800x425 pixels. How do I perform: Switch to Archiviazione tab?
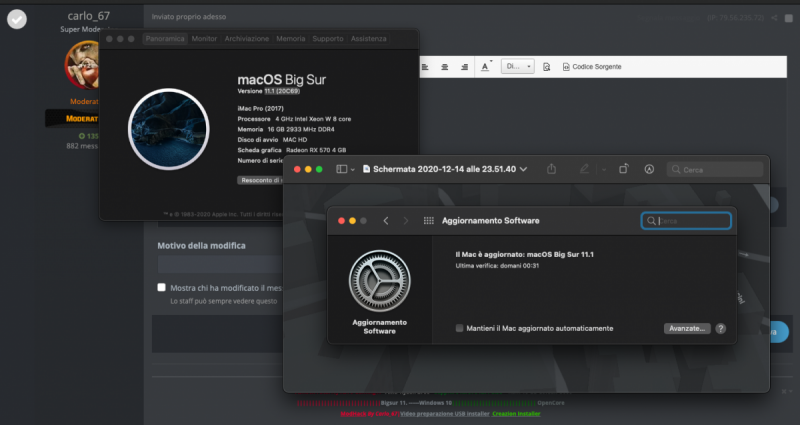tap(246, 39)
